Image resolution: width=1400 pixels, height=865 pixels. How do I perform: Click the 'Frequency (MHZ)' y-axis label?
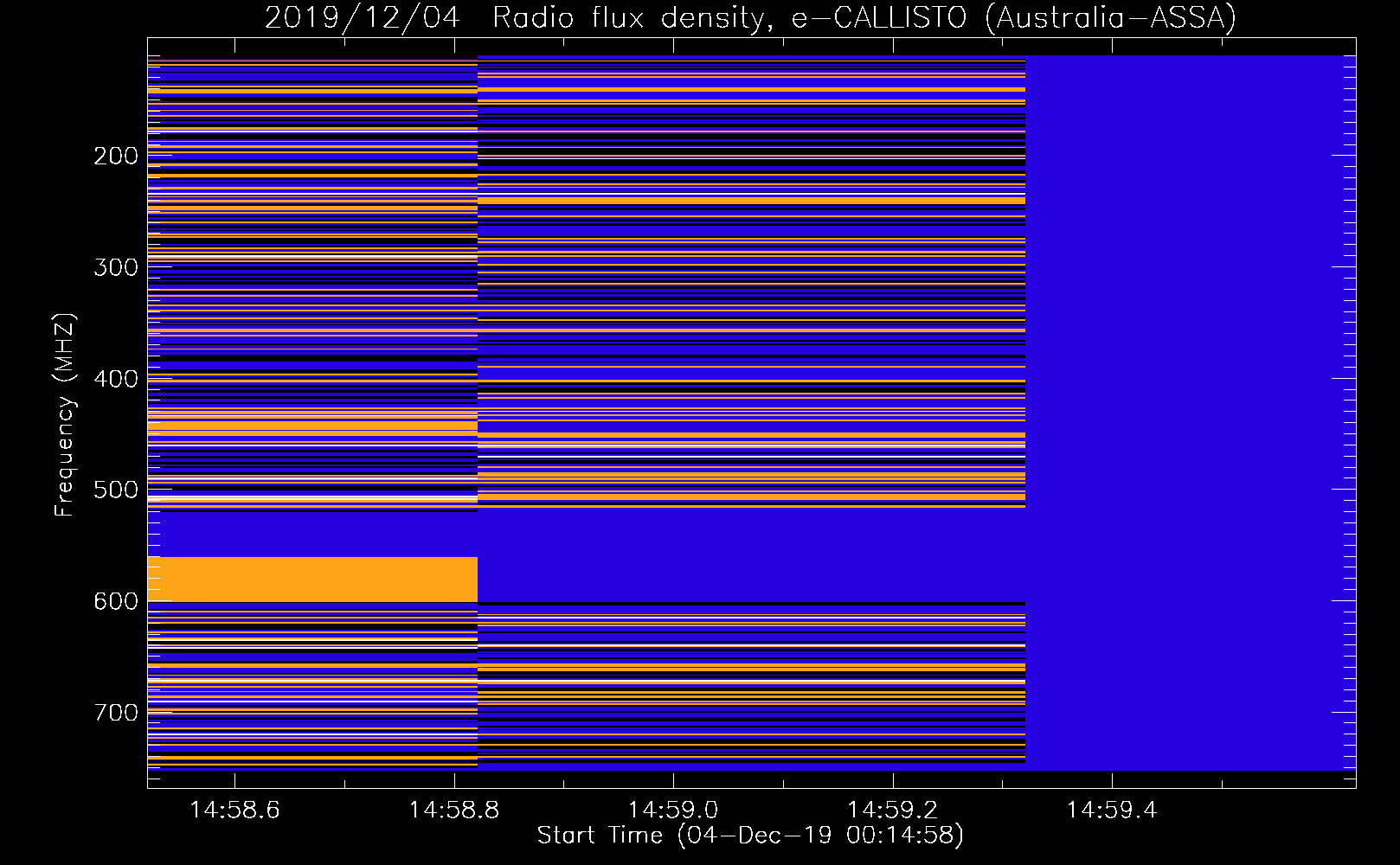pyautogui.click(x=65, y=415)
